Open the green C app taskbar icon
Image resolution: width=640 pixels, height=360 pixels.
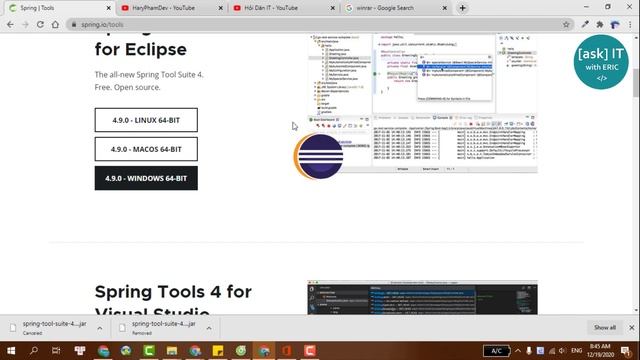[149, 351]
